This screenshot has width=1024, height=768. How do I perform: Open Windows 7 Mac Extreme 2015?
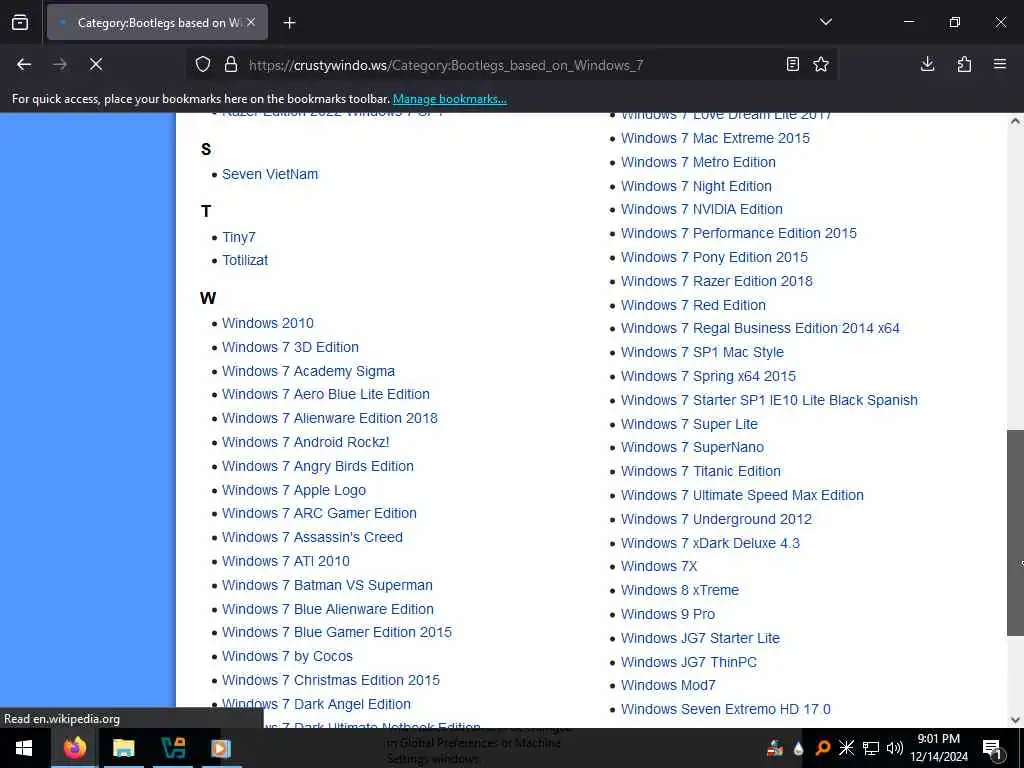715,138
